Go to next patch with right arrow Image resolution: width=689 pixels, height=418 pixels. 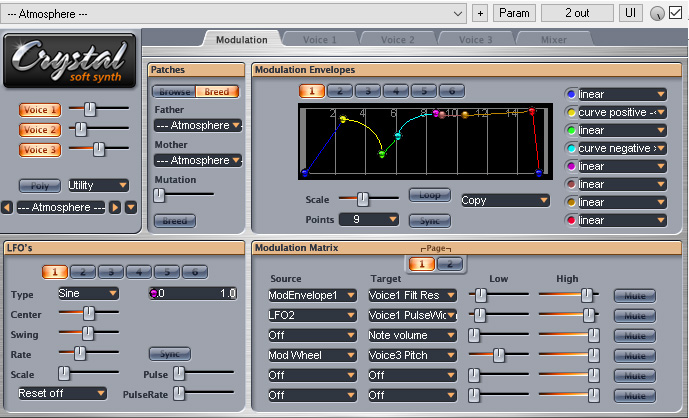(x=115, y=207)
